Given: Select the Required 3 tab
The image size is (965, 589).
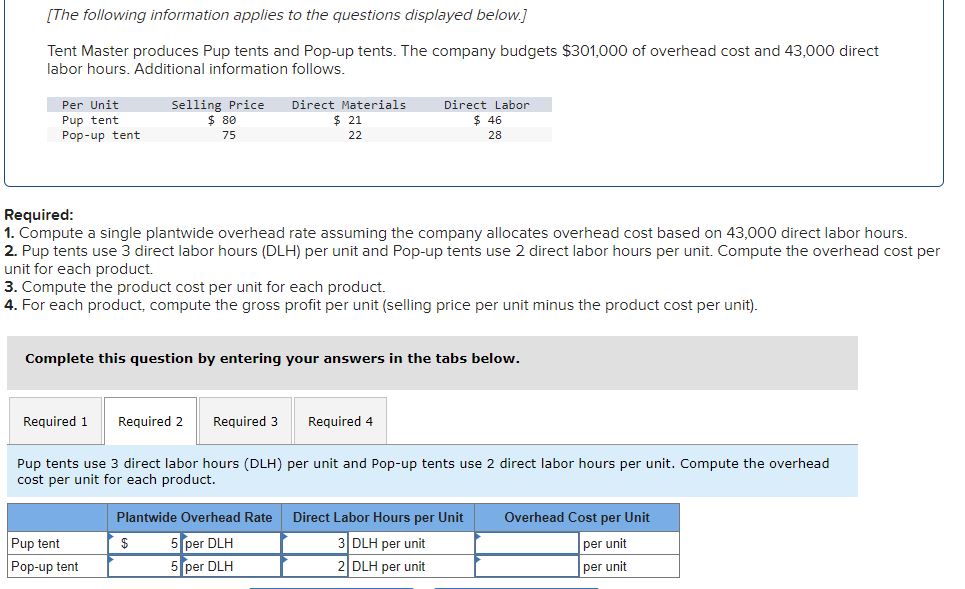Looking at the screenshot, I should pos(245,420).
